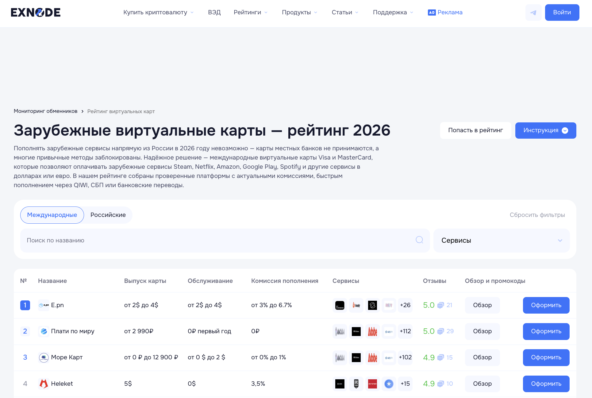Viewport: 592px width, 398px height.
Task: Click blue round service icon in Heleket row
Action: point(388,384)
